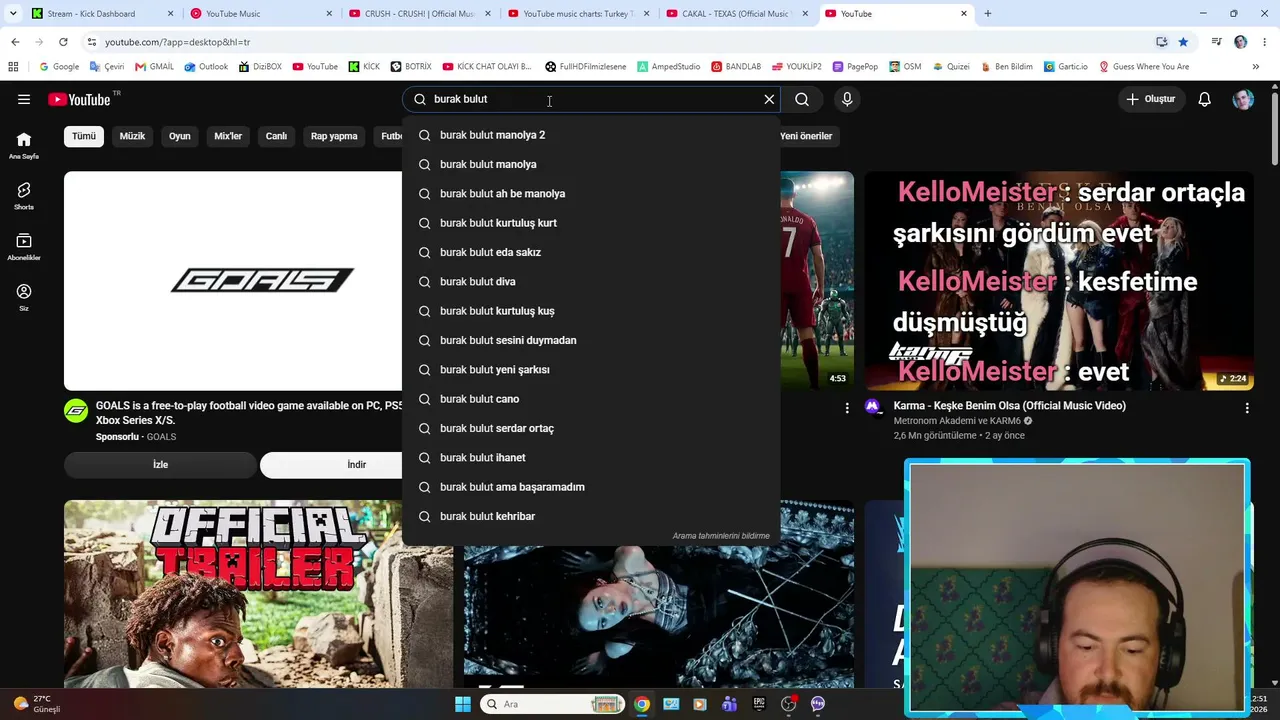Click the magnifier search button

[x=802, y=99]
